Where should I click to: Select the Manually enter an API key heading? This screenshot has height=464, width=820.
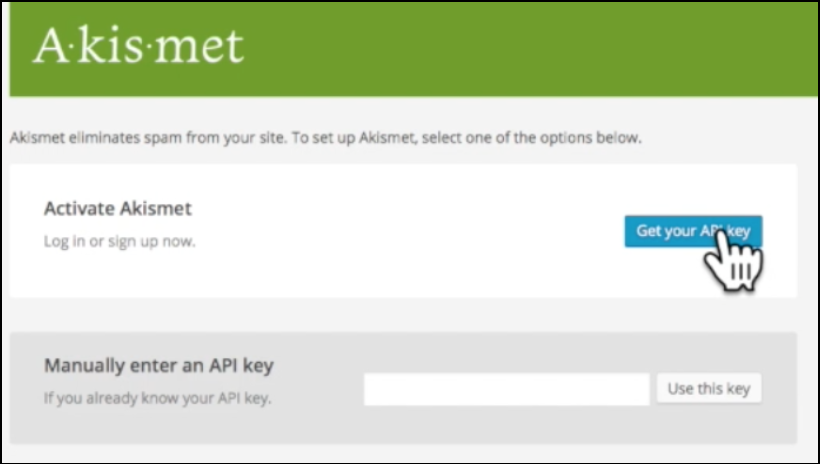158,365
